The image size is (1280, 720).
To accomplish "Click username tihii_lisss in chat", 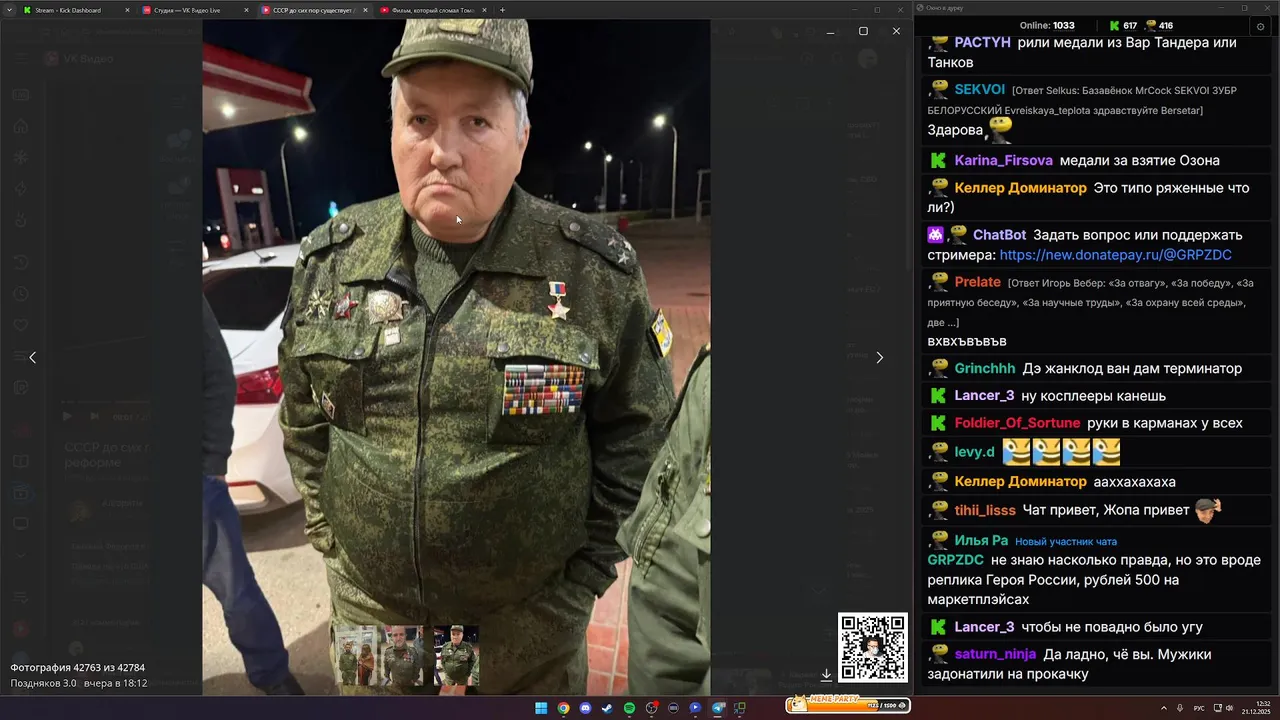I will (984, 510).
